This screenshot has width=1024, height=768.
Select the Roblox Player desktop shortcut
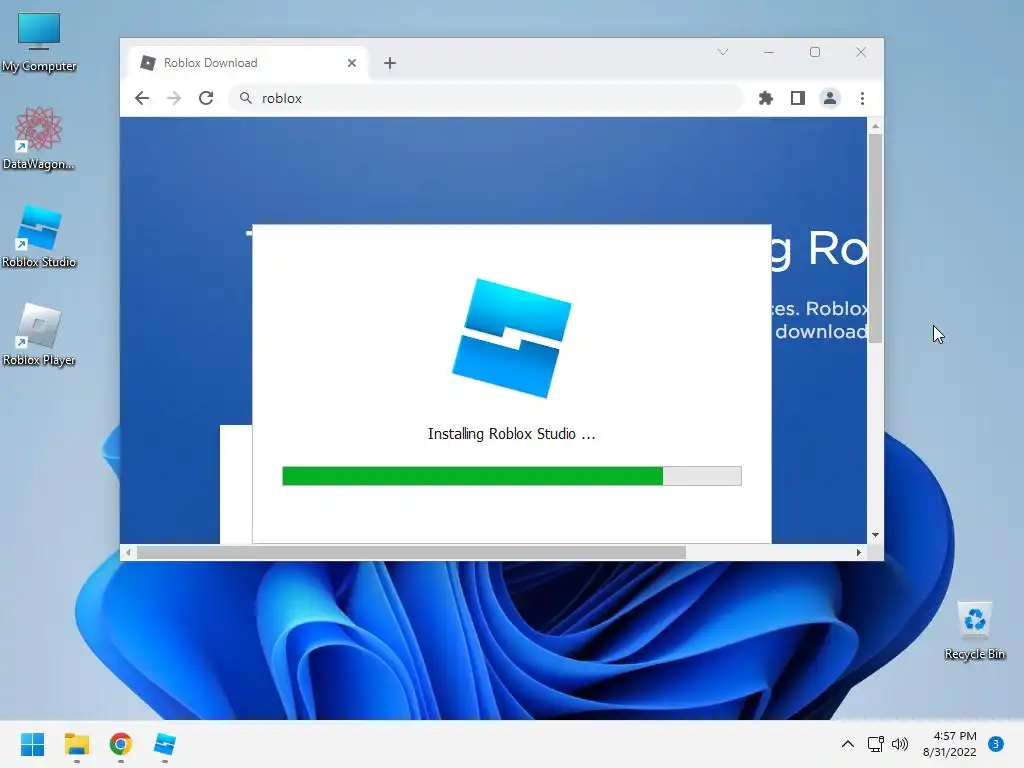coord(39,334)
